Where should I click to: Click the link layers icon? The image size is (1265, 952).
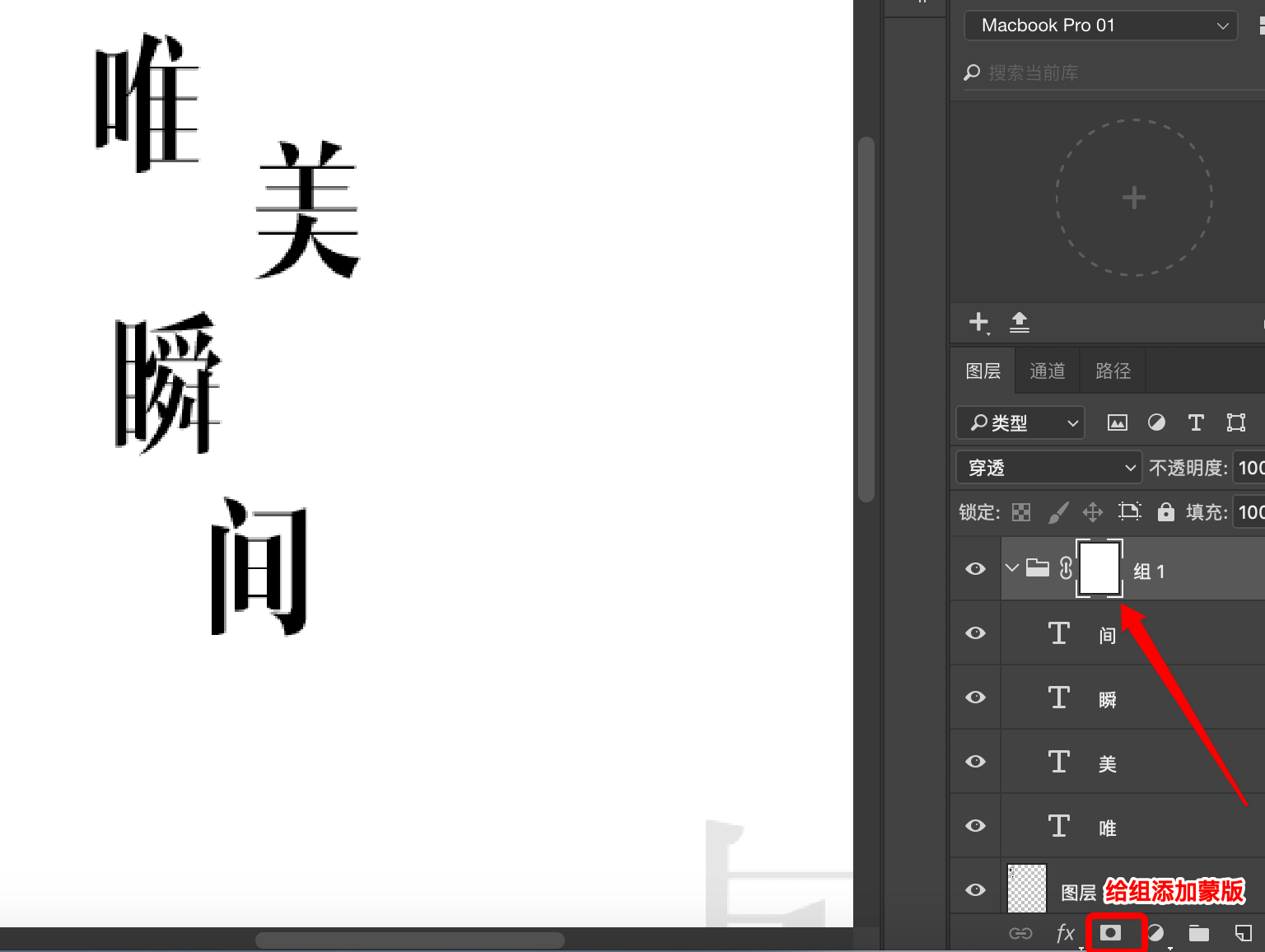(x=1020, y=933)
